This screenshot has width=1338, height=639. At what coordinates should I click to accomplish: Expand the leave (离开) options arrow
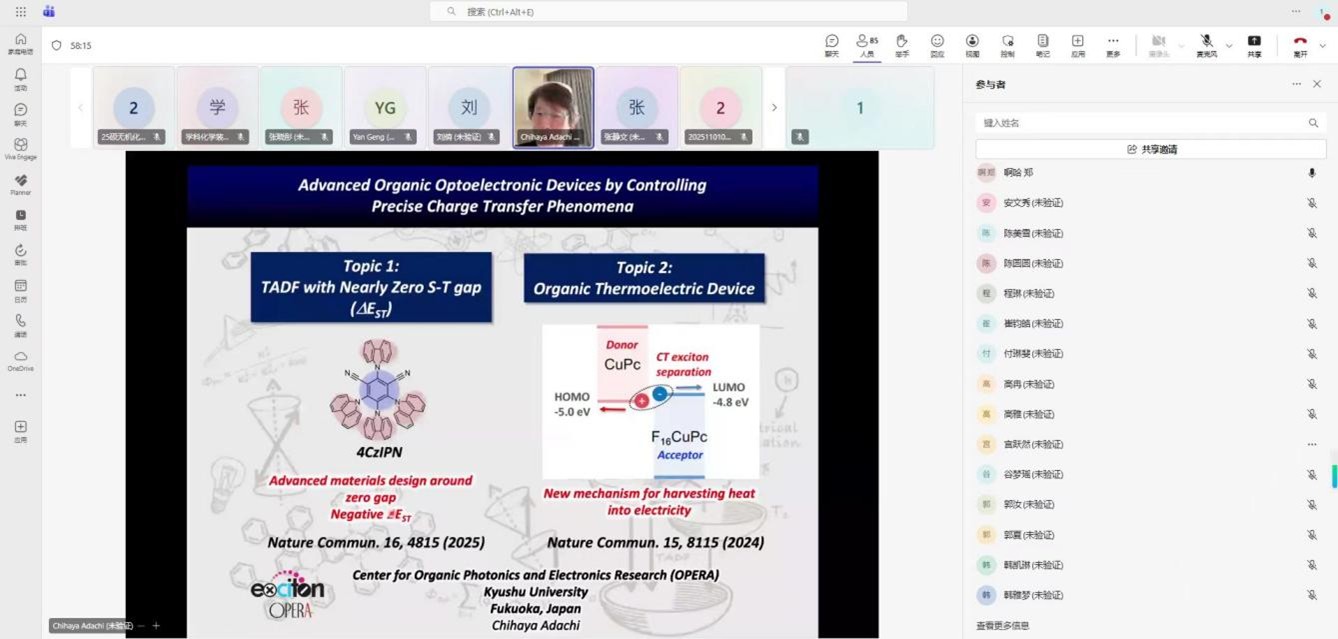[1323, 46]
